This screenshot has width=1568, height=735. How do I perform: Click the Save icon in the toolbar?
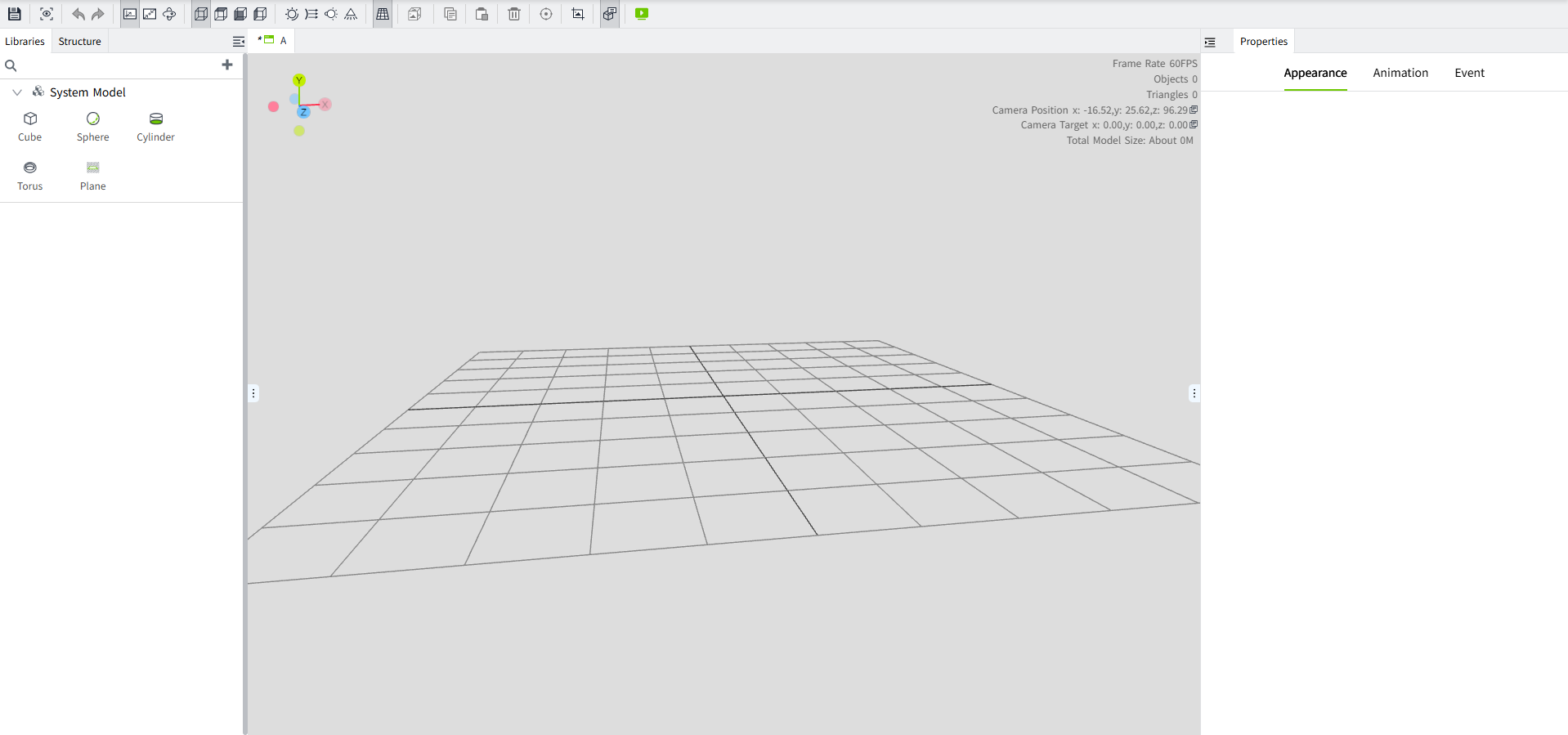pos(14,14)
